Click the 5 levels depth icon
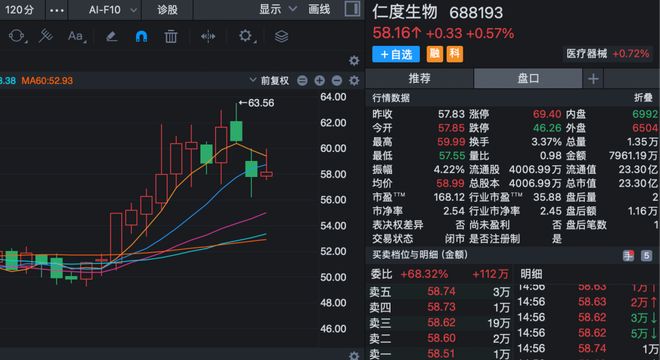The image size is (660, 360). point(647,255)
